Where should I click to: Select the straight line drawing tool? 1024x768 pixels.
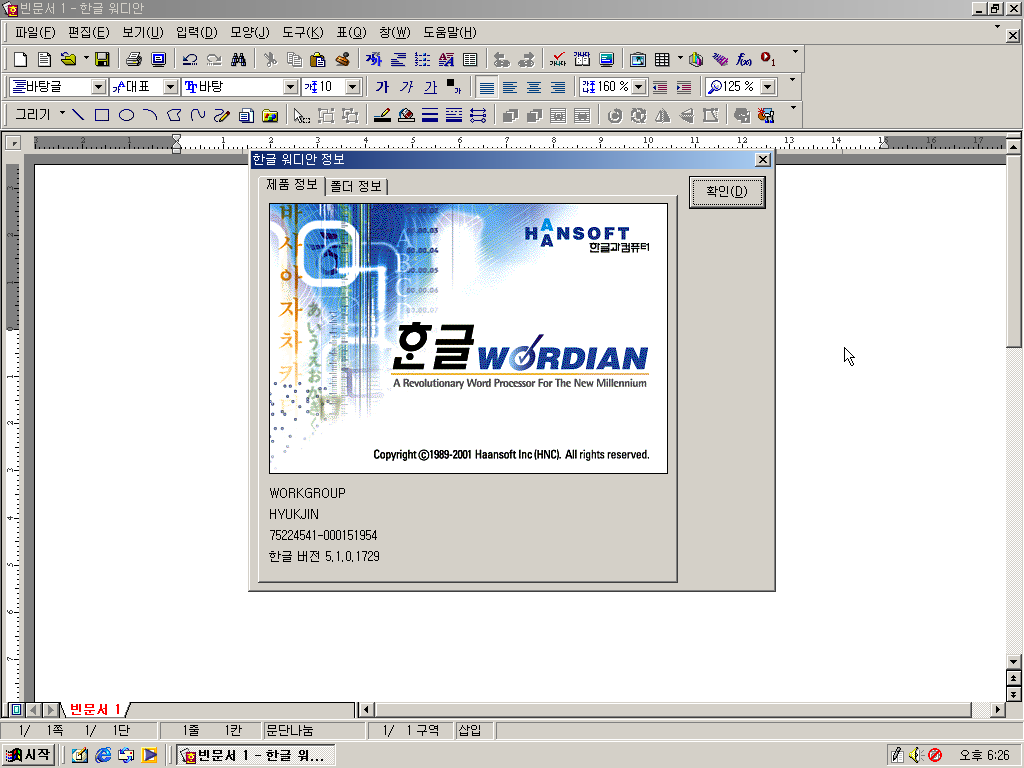coord(78,116)
